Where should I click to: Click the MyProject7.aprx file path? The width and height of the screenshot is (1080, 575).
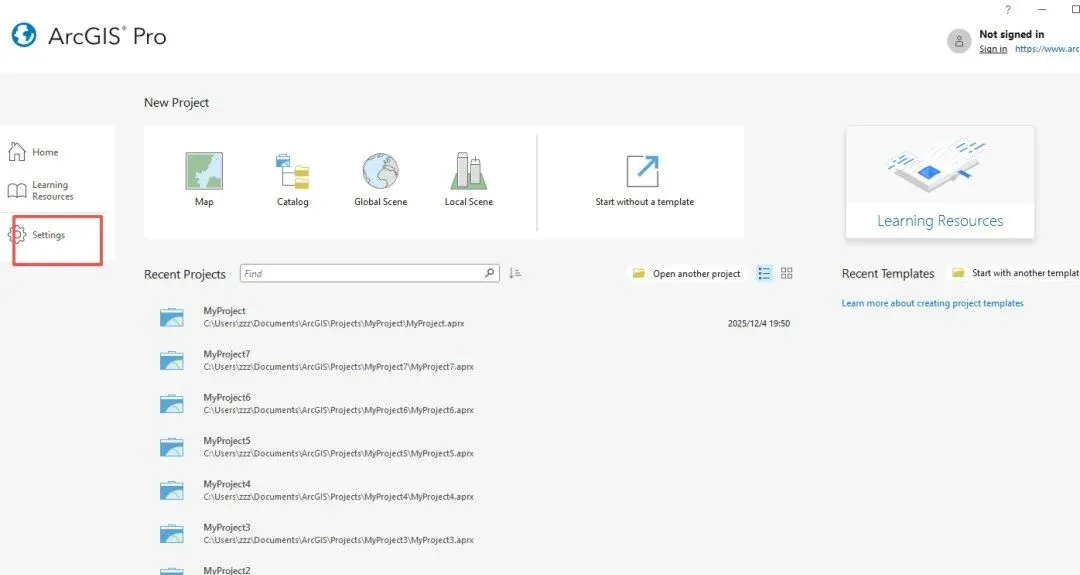pyautogui.click(x=338, y=367)
